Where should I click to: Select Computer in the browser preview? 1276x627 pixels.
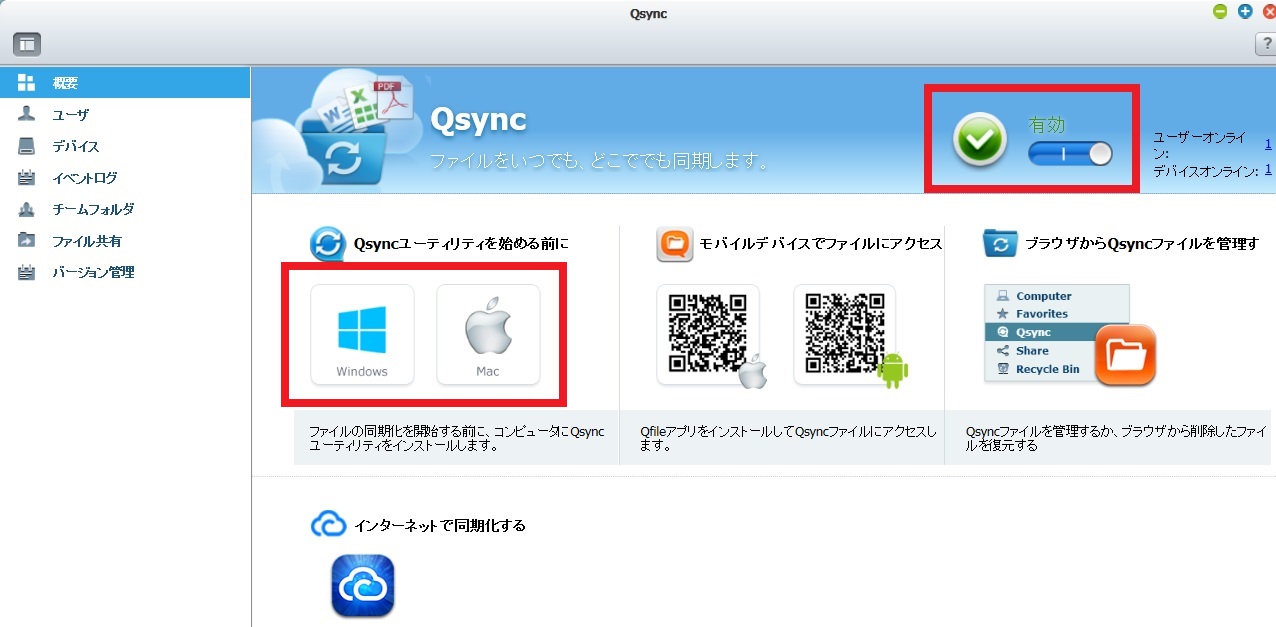click(x=1043, y=296)
